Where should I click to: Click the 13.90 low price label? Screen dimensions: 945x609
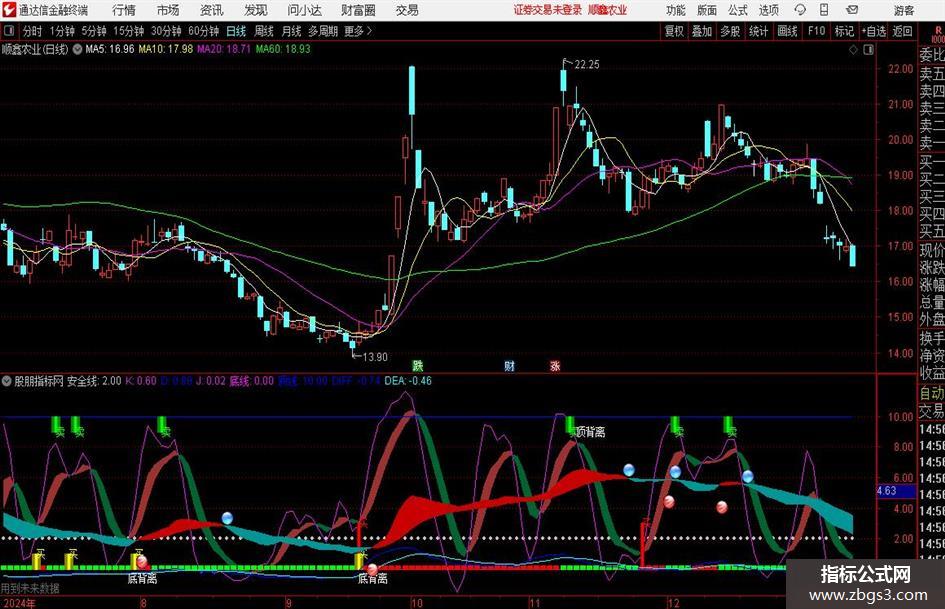coord(375,357)
